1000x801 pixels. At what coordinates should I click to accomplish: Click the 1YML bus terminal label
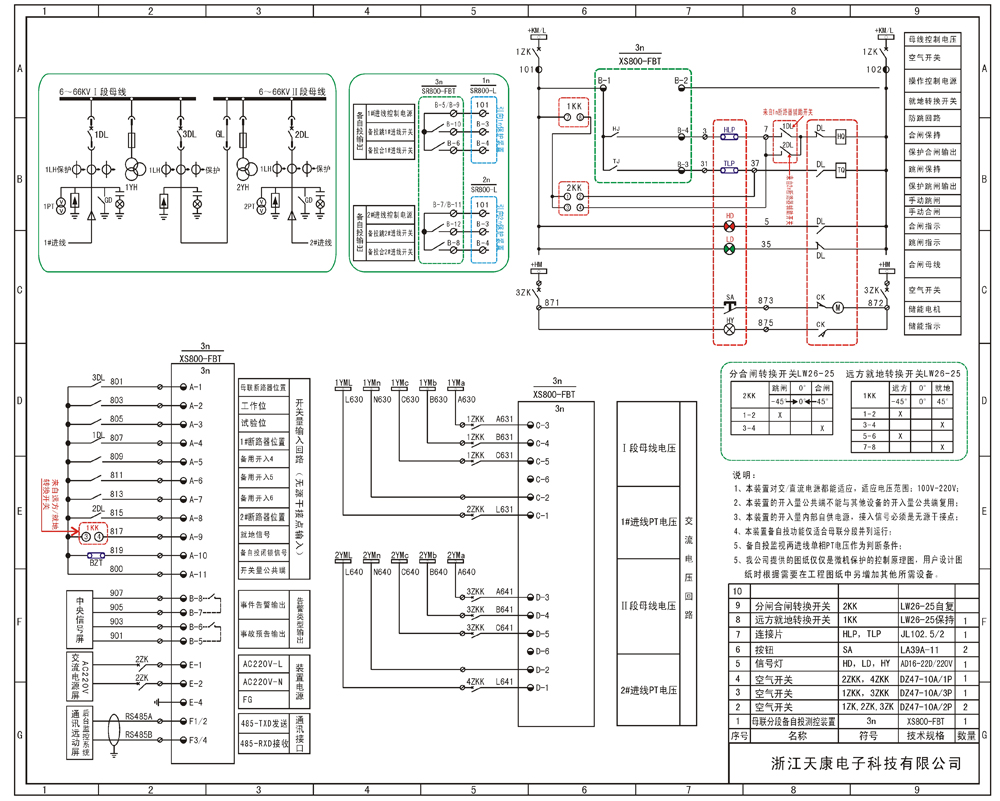(343, 382)
